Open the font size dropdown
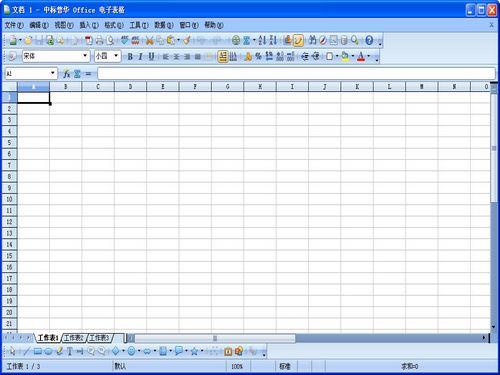 [116, 56]
